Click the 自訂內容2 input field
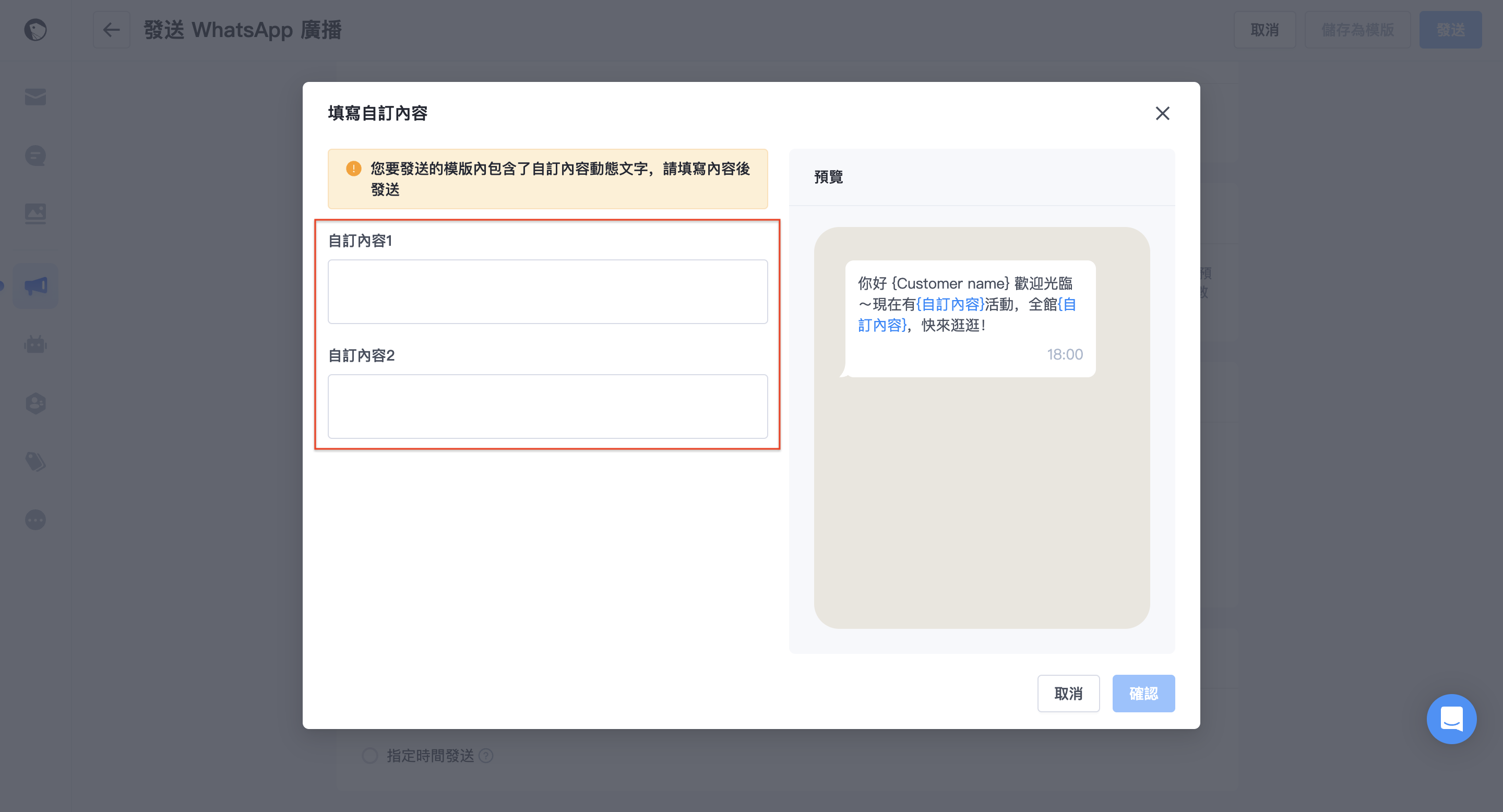The image size is (1503, 812). [x=547, y=407]
